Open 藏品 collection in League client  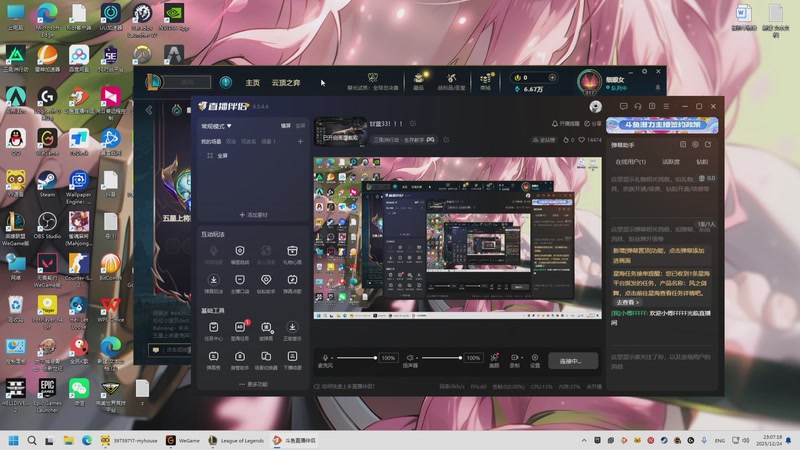(x=419, y=81)
